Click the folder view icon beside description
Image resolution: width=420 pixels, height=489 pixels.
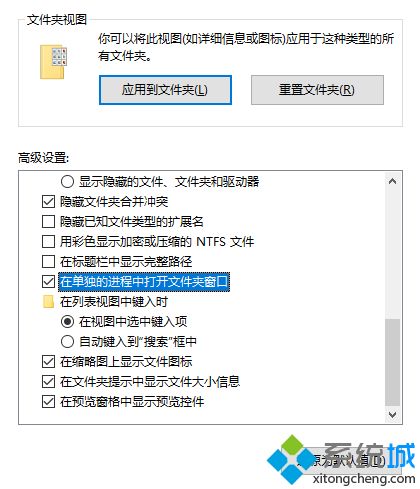[x=53, y=62]
